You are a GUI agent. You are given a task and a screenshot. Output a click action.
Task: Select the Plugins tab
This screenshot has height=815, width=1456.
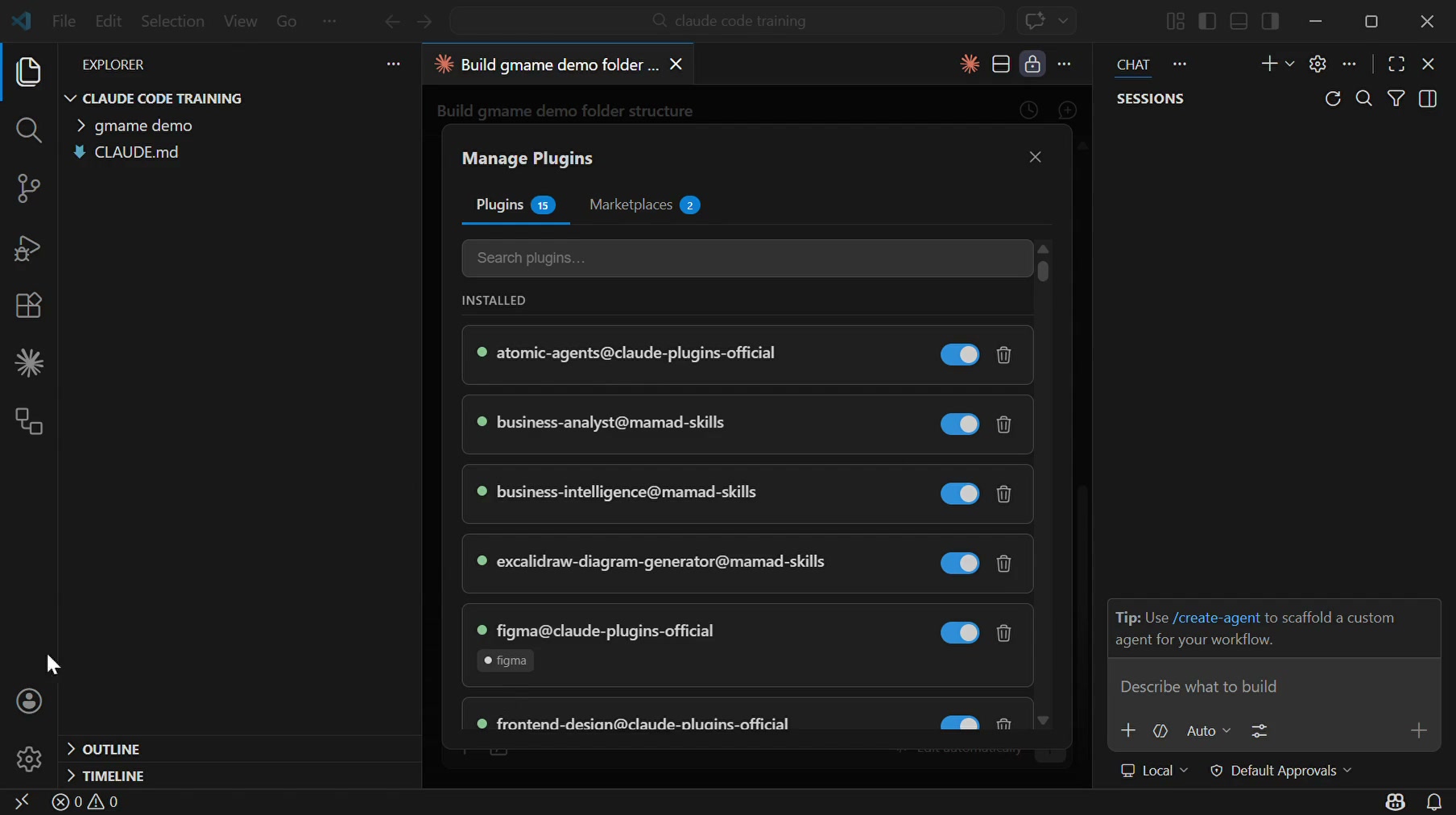tap(515, 205)
